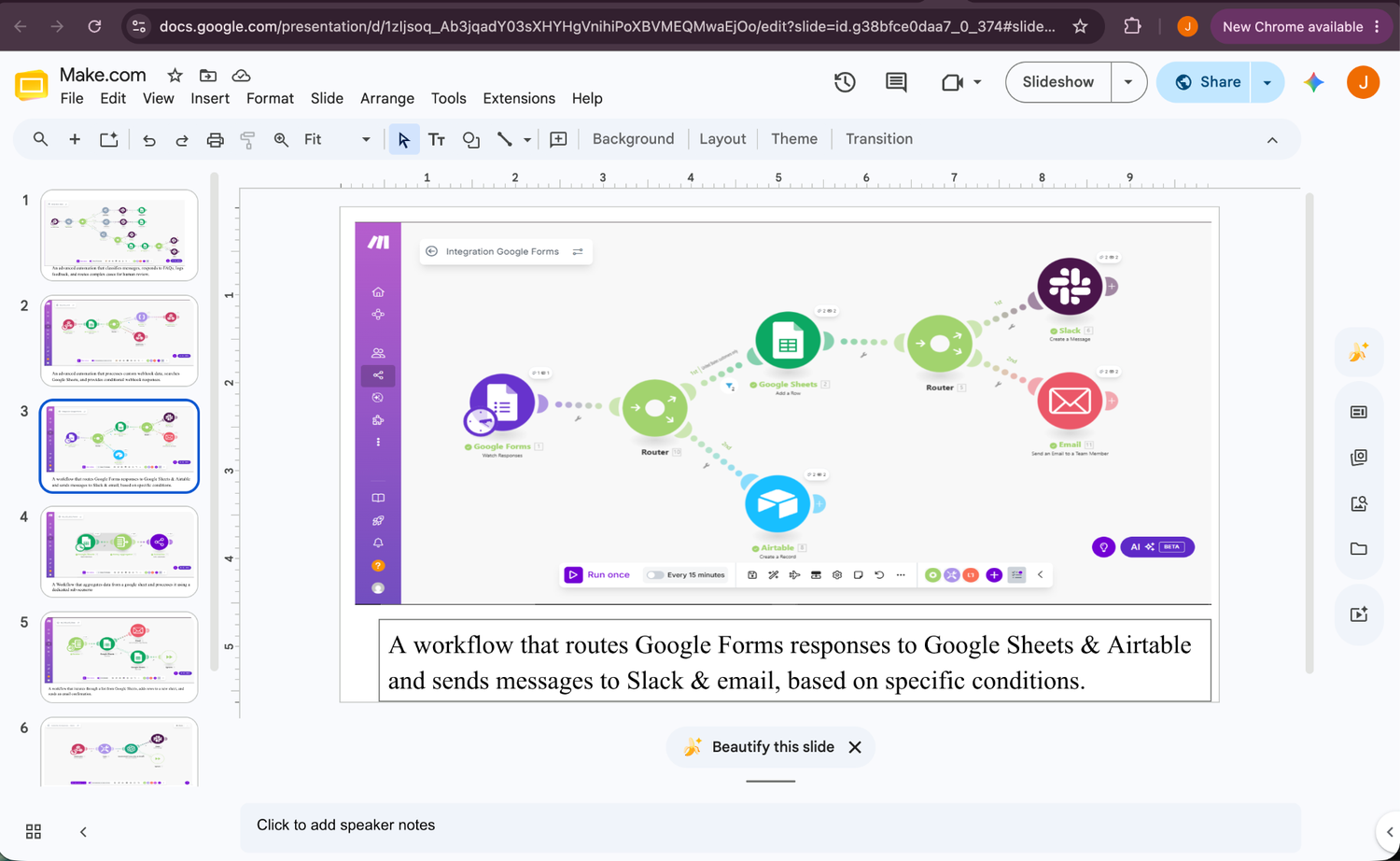The height and width of the screenshot is (861, 1400).
Task: Click the Theme button
Action: 794,139
